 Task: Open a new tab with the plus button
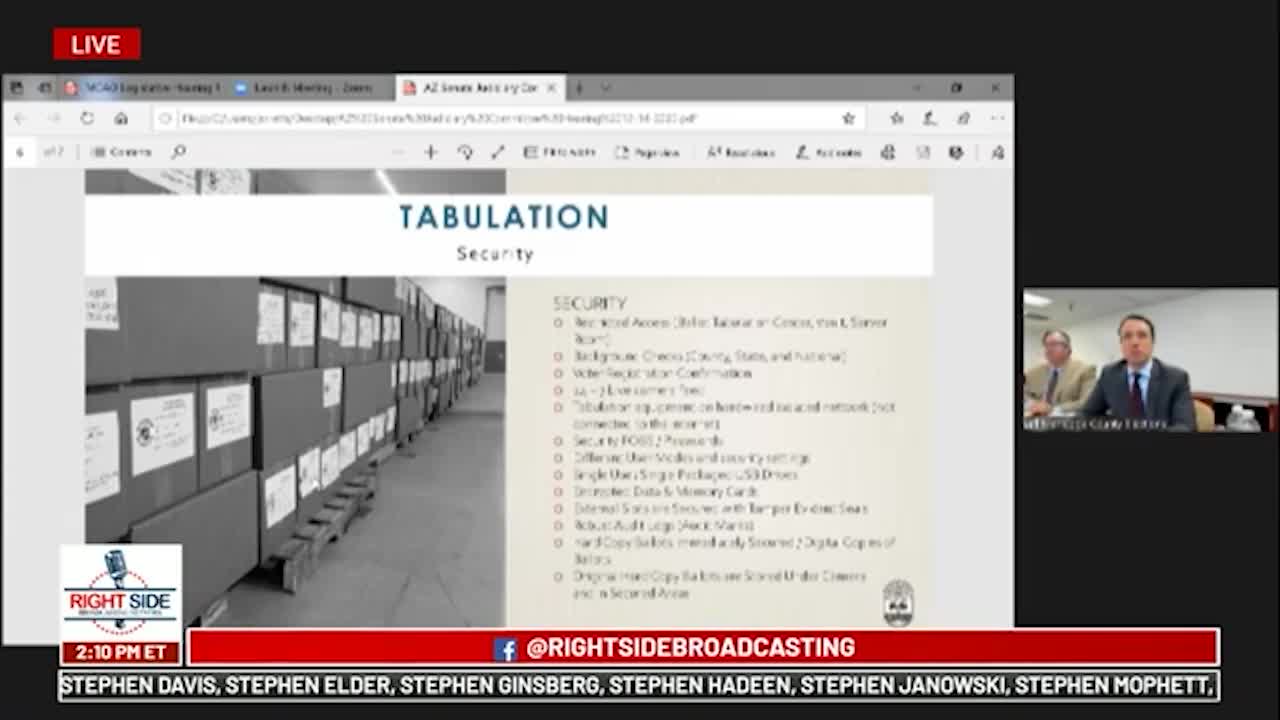pyautogui.click(x=579, y=88)
